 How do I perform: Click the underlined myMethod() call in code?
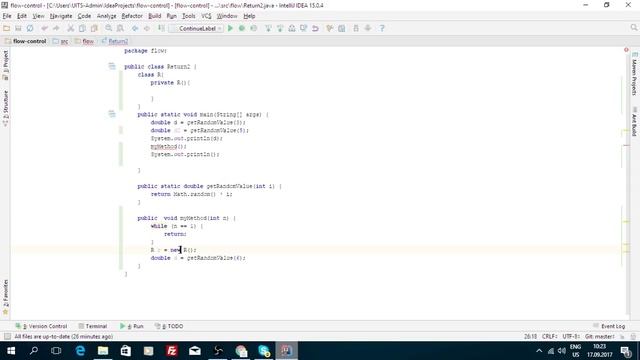pos(168,146)
